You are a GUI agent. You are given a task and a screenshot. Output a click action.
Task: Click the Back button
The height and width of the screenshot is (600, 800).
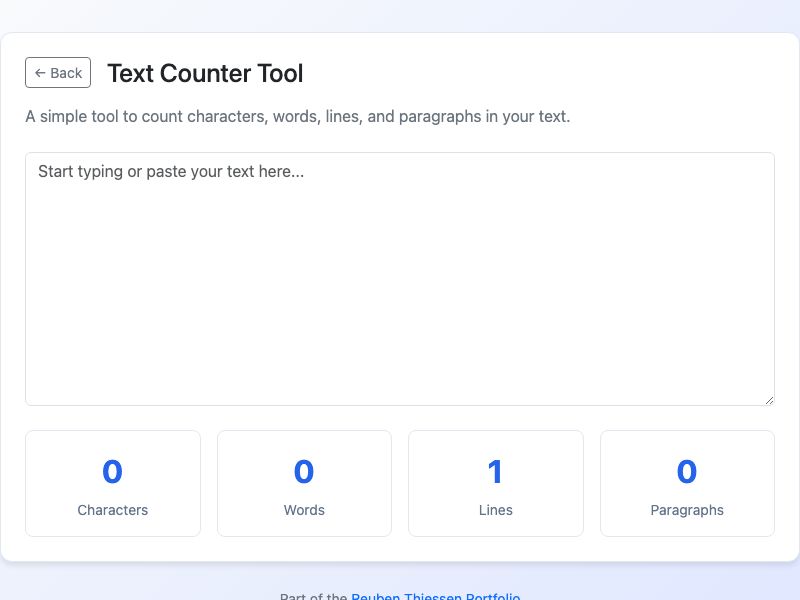tap(57, 72)
